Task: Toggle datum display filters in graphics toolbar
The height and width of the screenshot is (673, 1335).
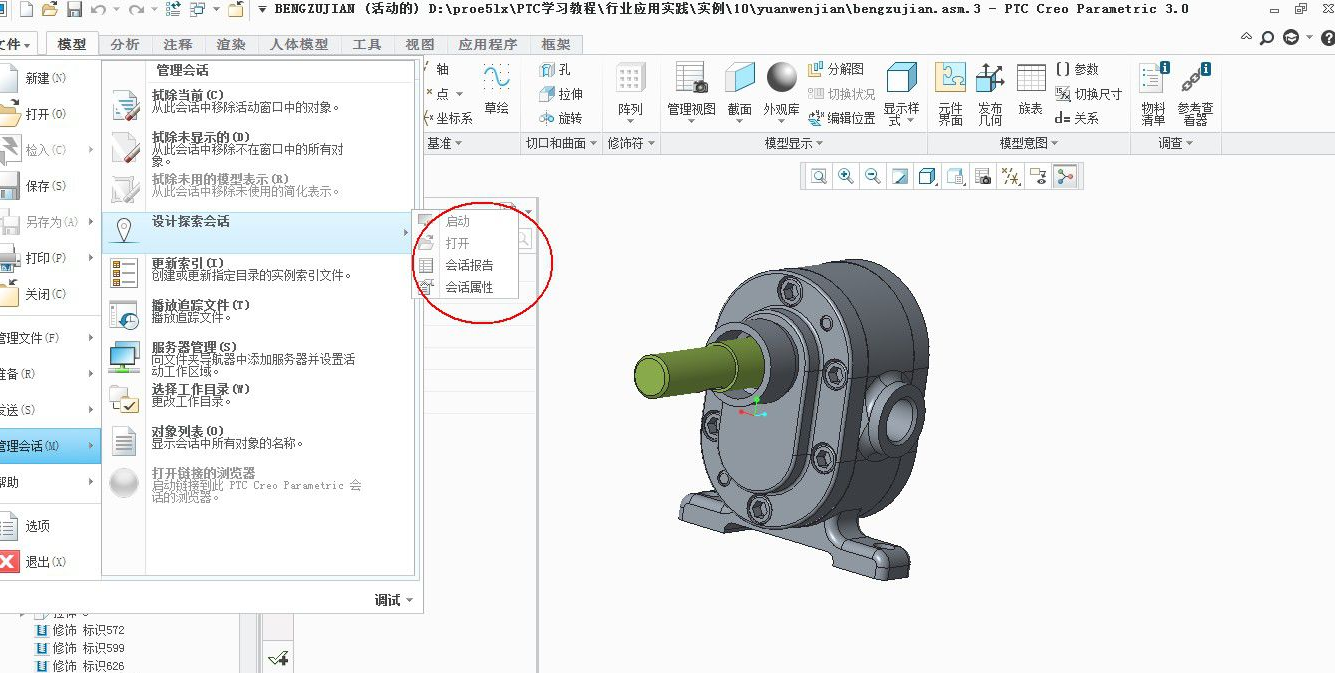Action: [1009, 176]
